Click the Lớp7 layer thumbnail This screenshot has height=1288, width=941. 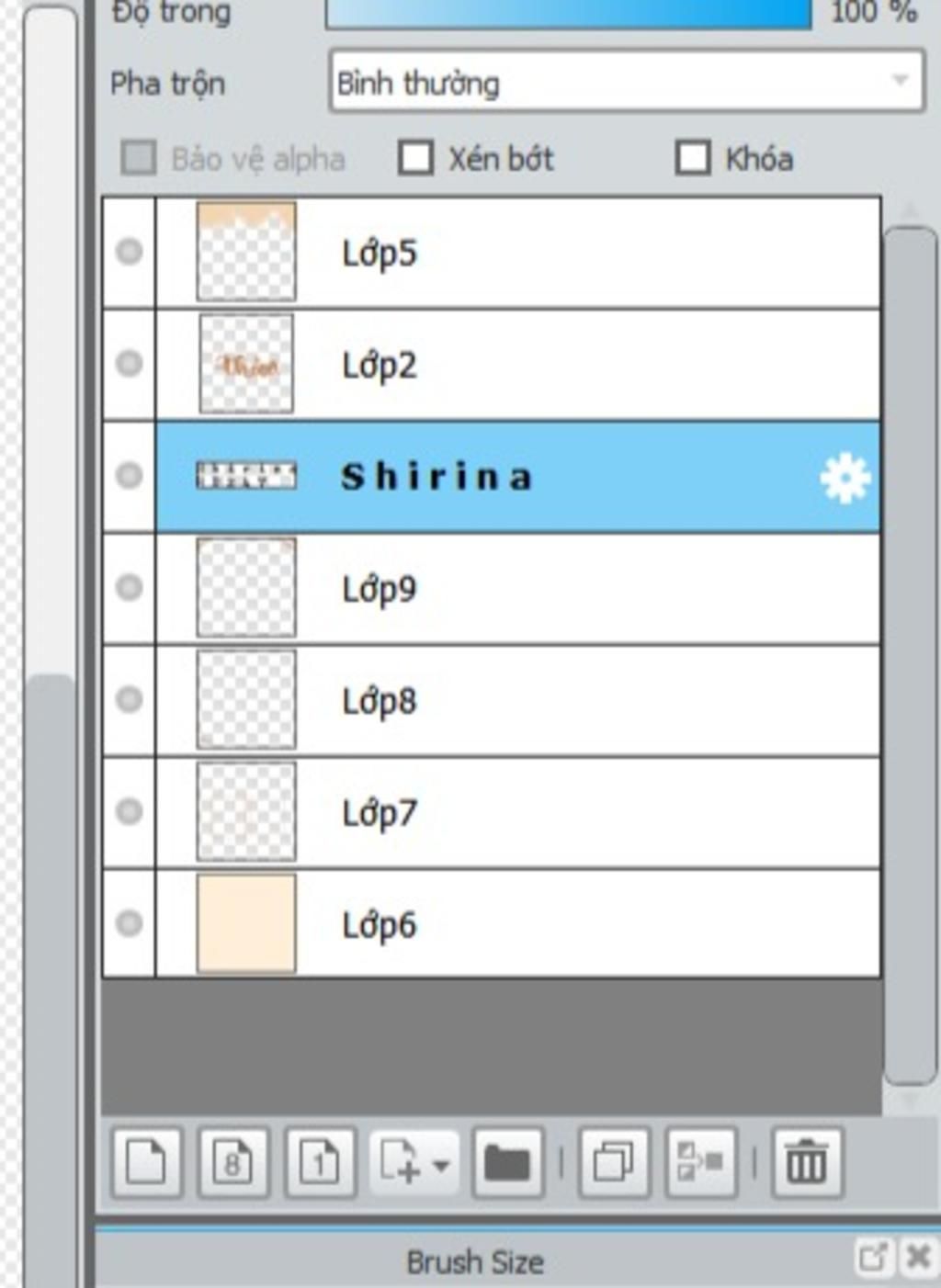coord(246,811)
